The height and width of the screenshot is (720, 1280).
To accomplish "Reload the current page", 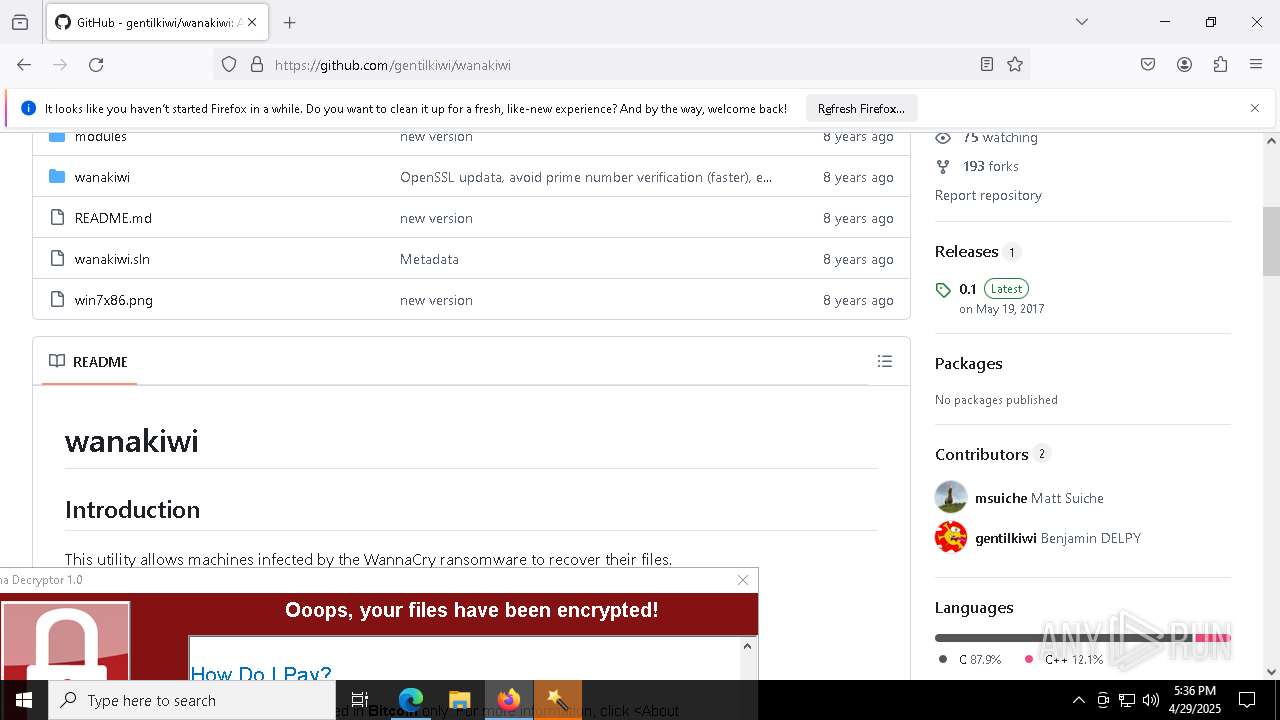I will click(x=96, y=65).
